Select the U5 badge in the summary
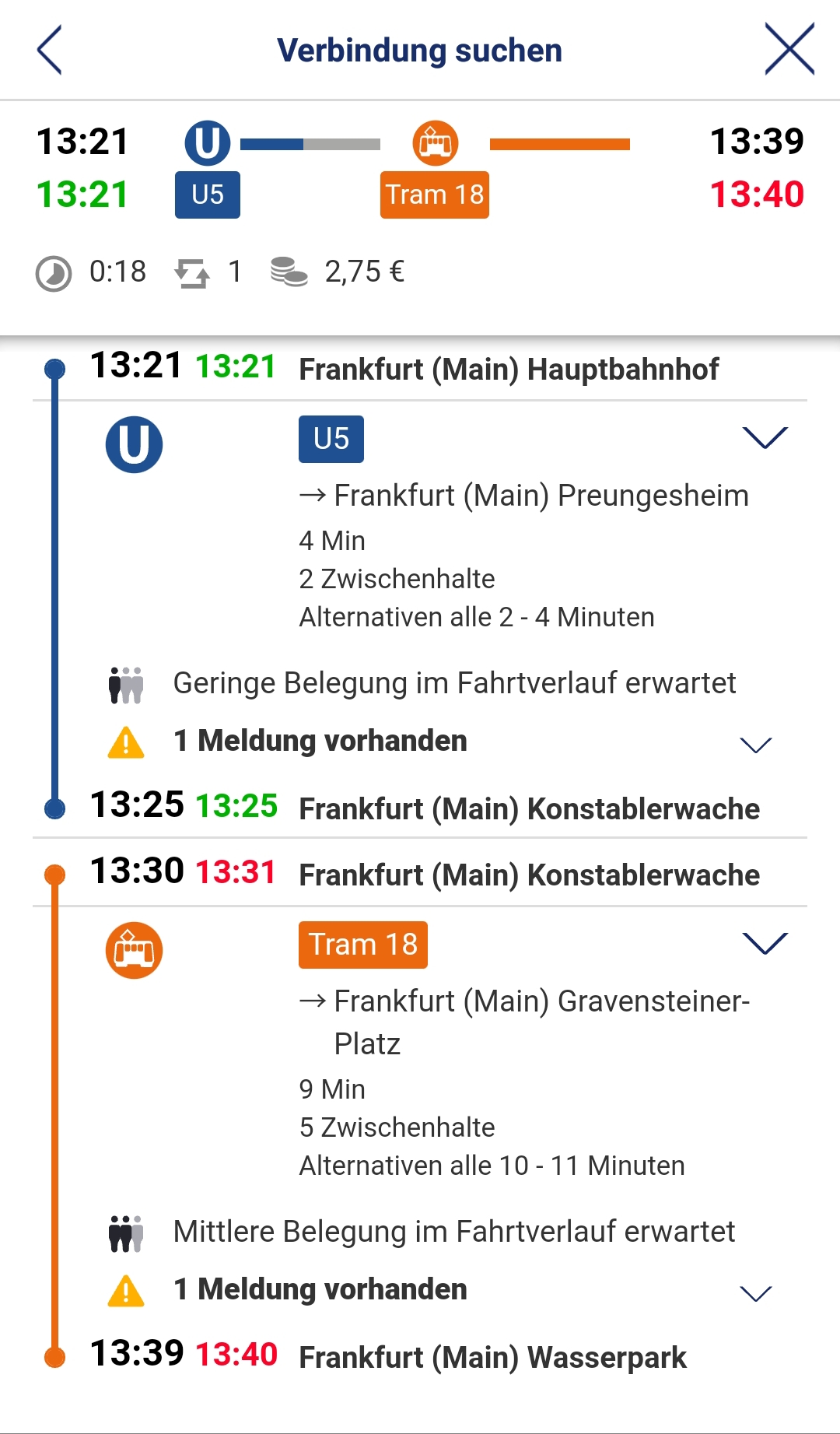Viewport: 840px width, 1434px height. [208, 195]
